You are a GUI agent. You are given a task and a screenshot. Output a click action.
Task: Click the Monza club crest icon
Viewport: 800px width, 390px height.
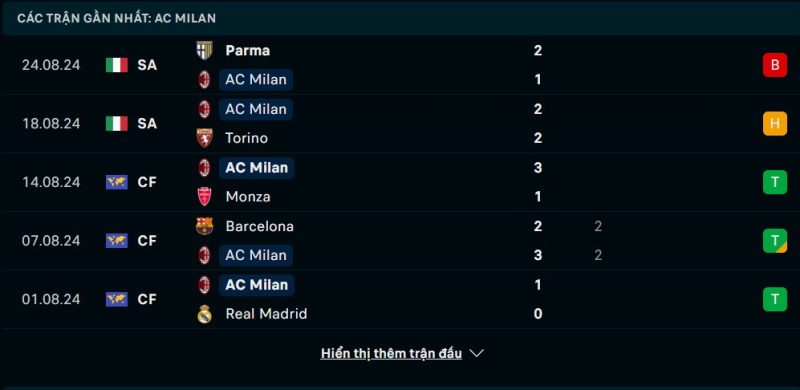[204, 197]
